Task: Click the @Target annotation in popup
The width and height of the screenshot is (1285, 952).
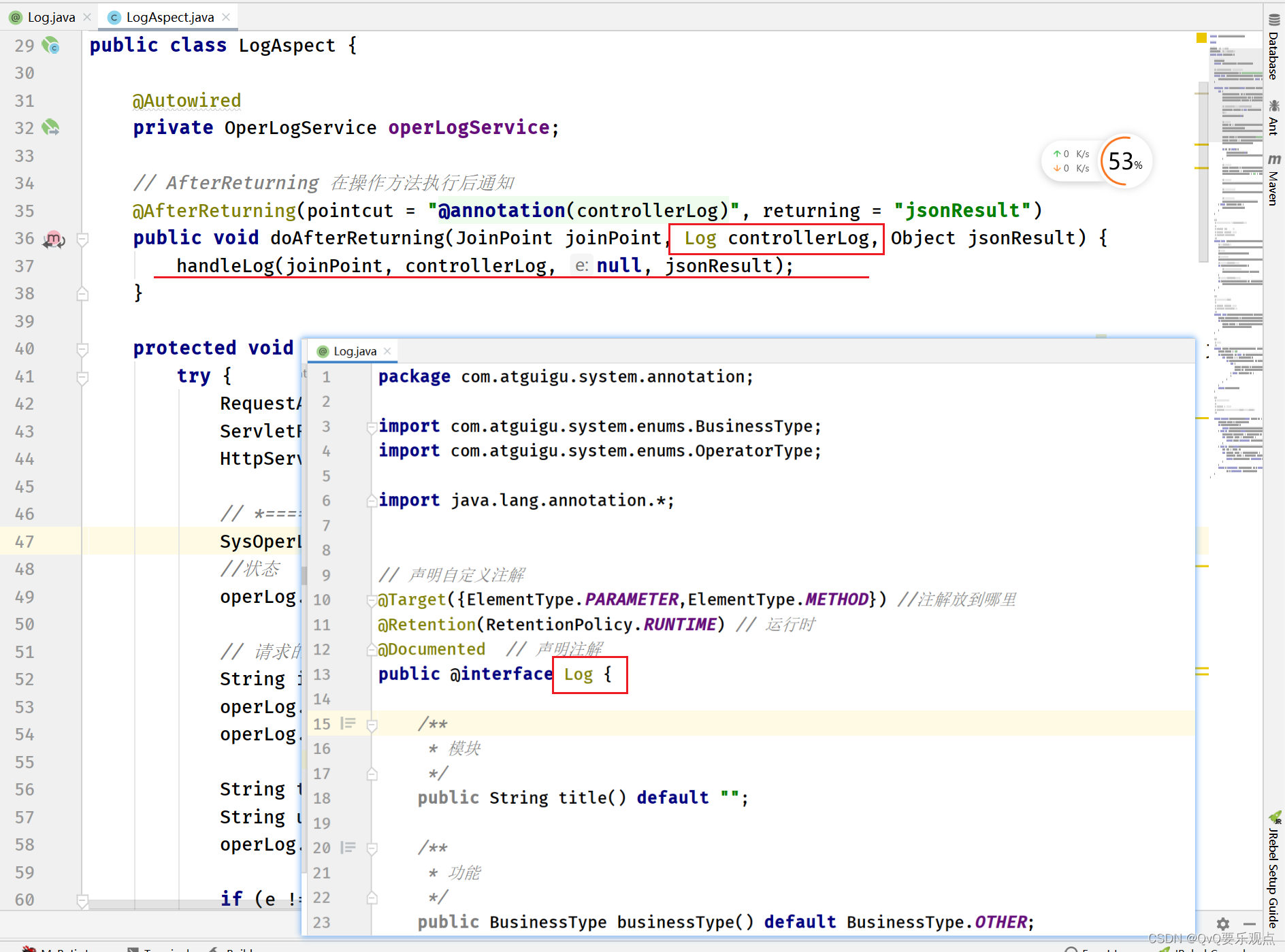Action: (412, 600)
